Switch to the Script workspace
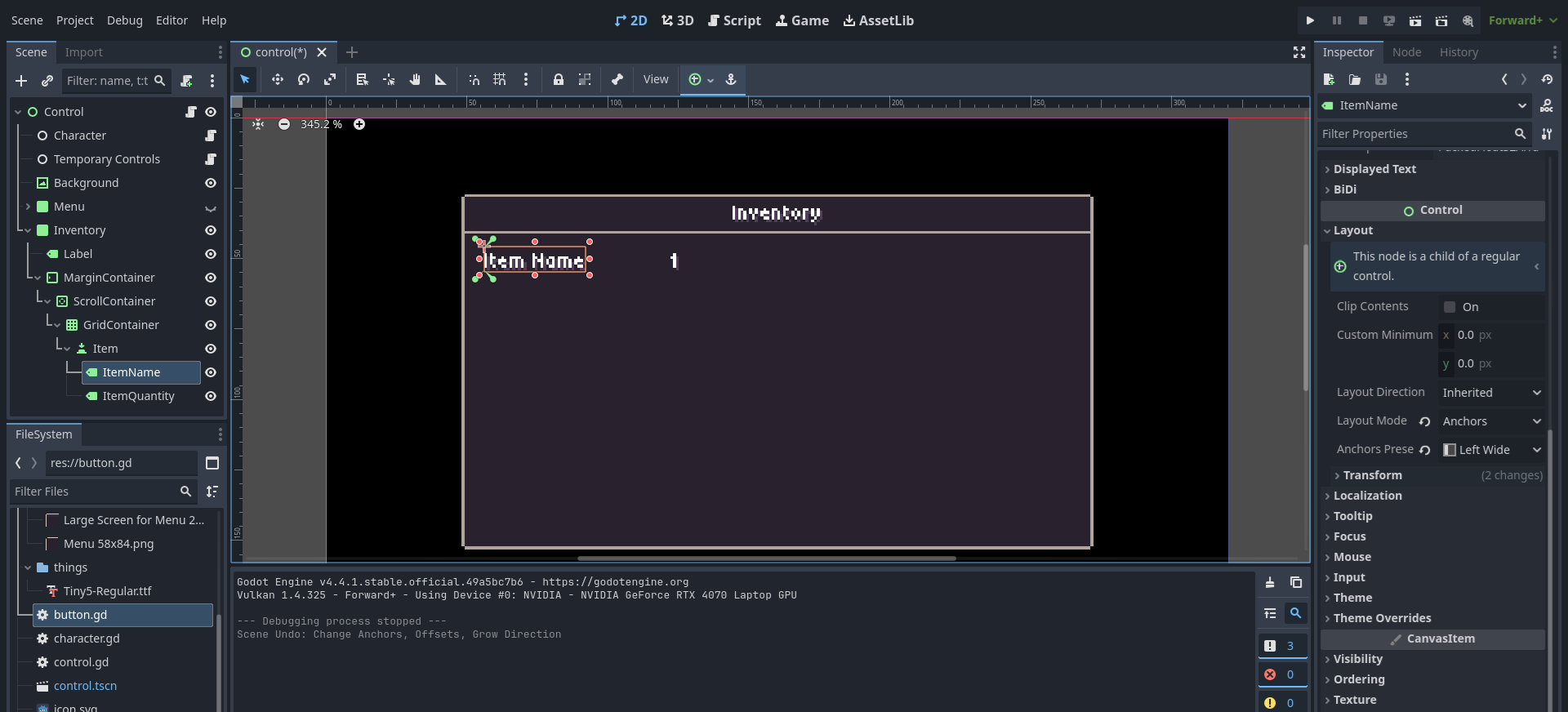Screen dimensions: 1568x712 (x=734, y=20)
